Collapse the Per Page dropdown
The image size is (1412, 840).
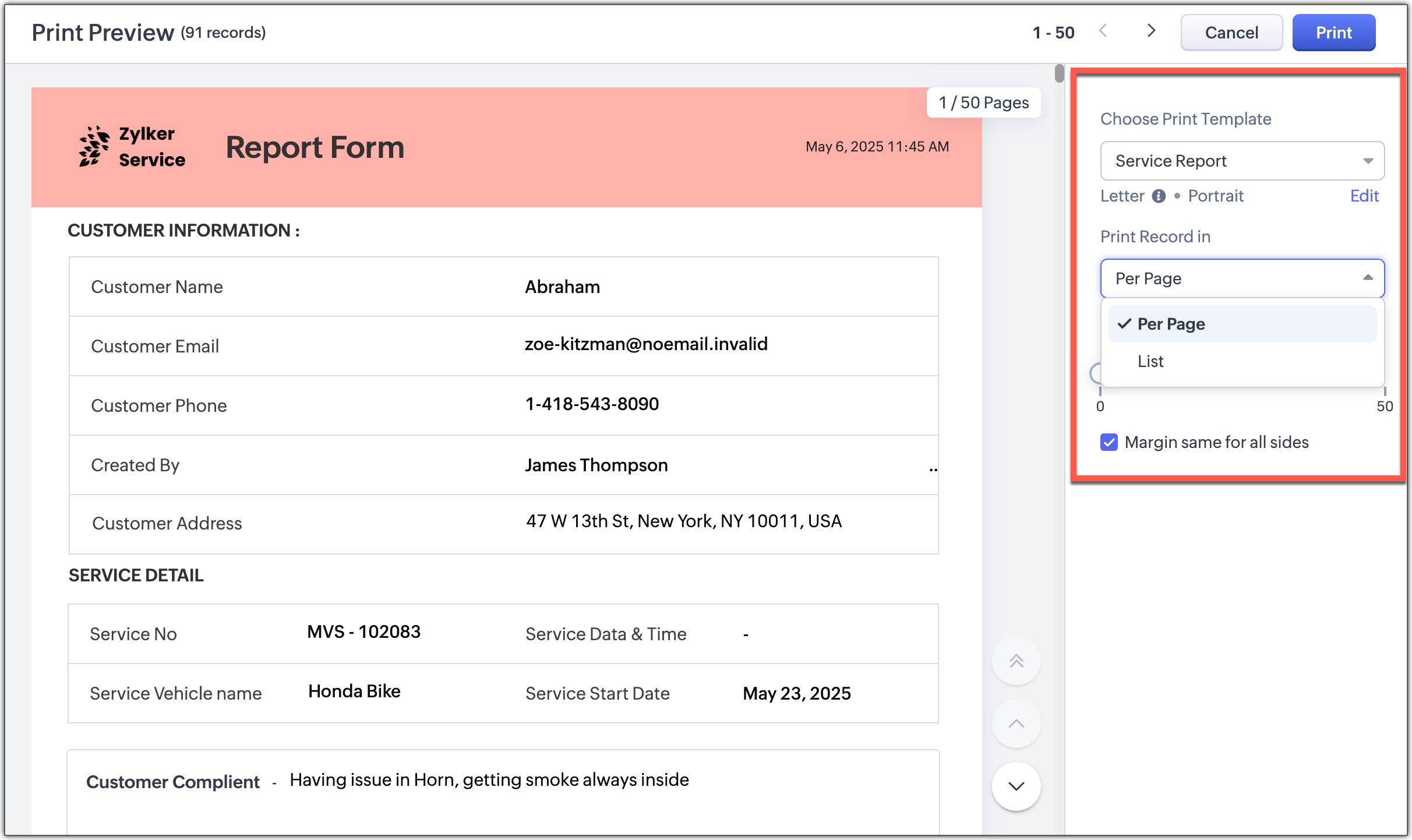1241,278
